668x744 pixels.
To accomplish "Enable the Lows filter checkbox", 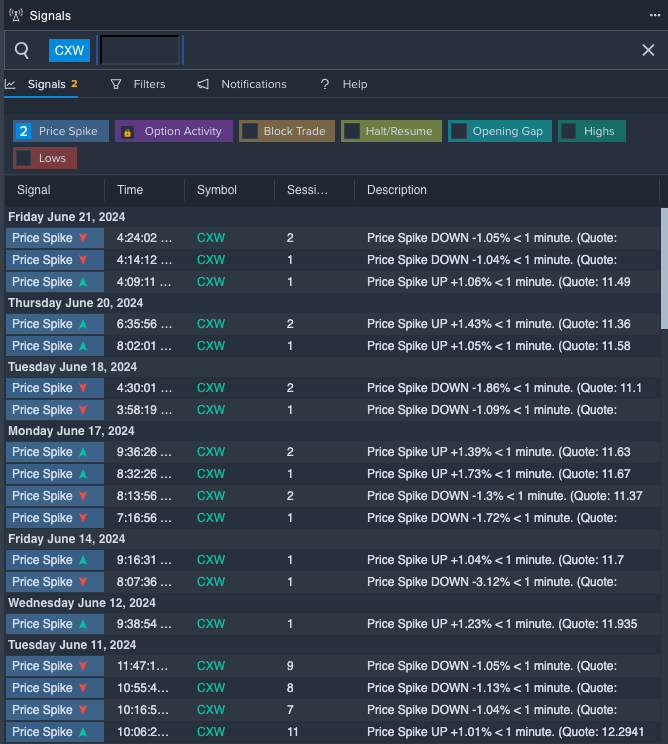I will click(23, 158).
